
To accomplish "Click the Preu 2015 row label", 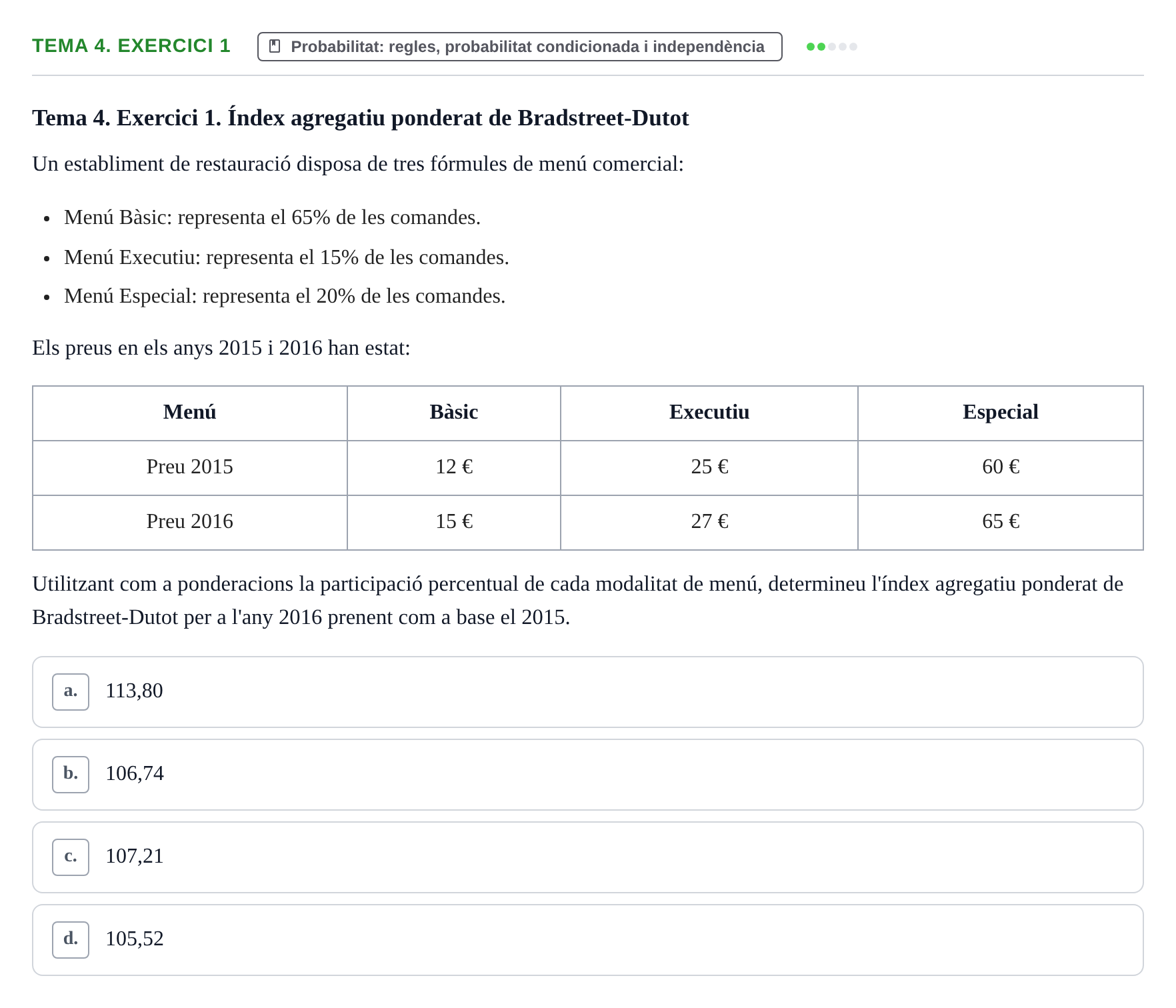I will pyautogui.click(x=190, y=467).
